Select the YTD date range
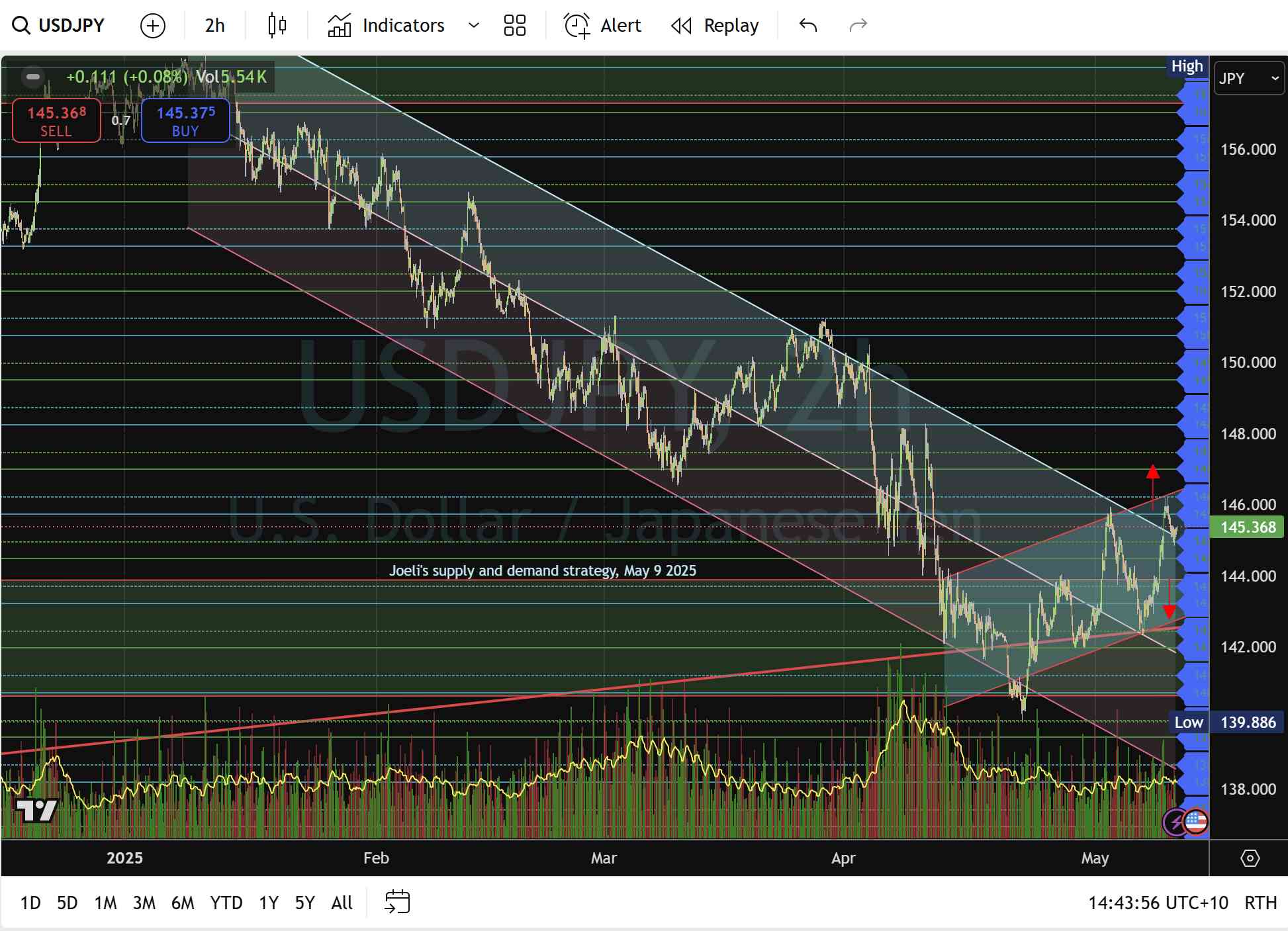The image size is (1288, 931). coord(226,903)
